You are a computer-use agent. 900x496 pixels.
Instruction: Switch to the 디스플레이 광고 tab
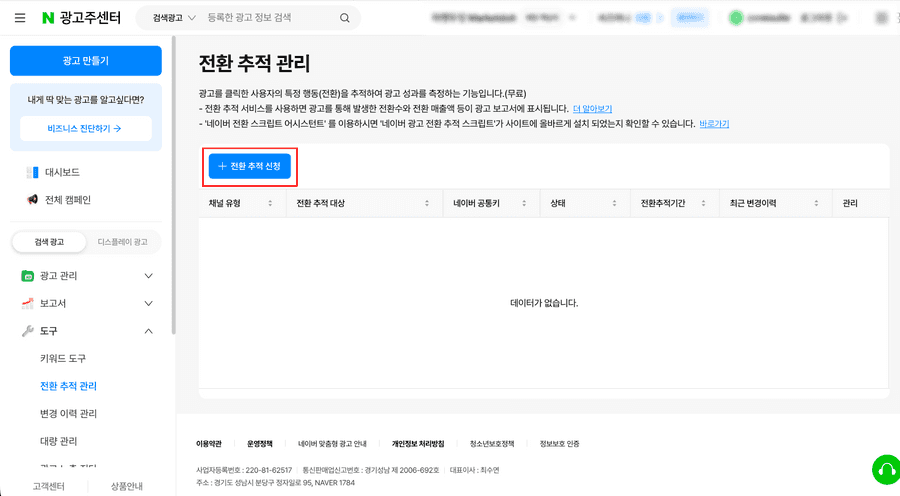point(122,242)
